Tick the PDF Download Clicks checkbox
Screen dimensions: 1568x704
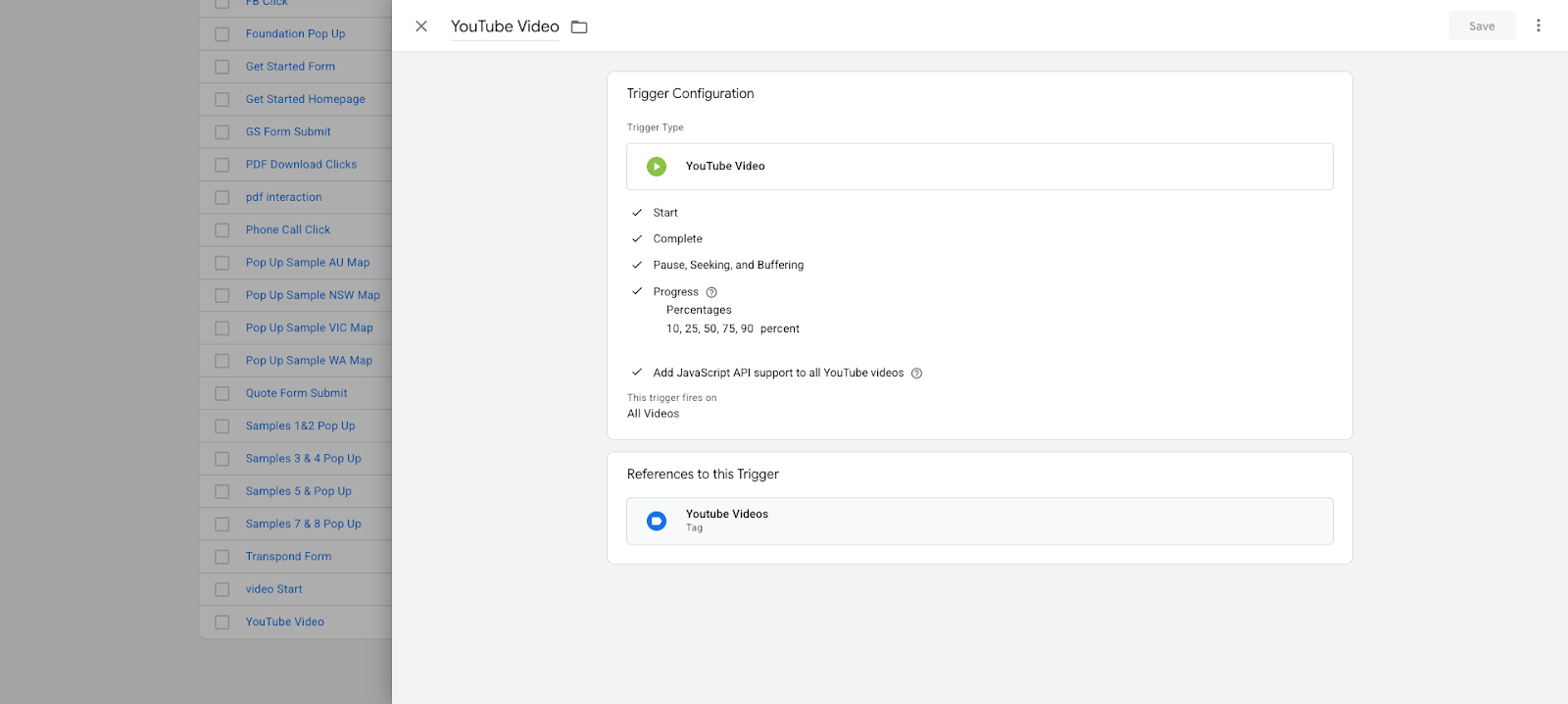click(222, 165)
